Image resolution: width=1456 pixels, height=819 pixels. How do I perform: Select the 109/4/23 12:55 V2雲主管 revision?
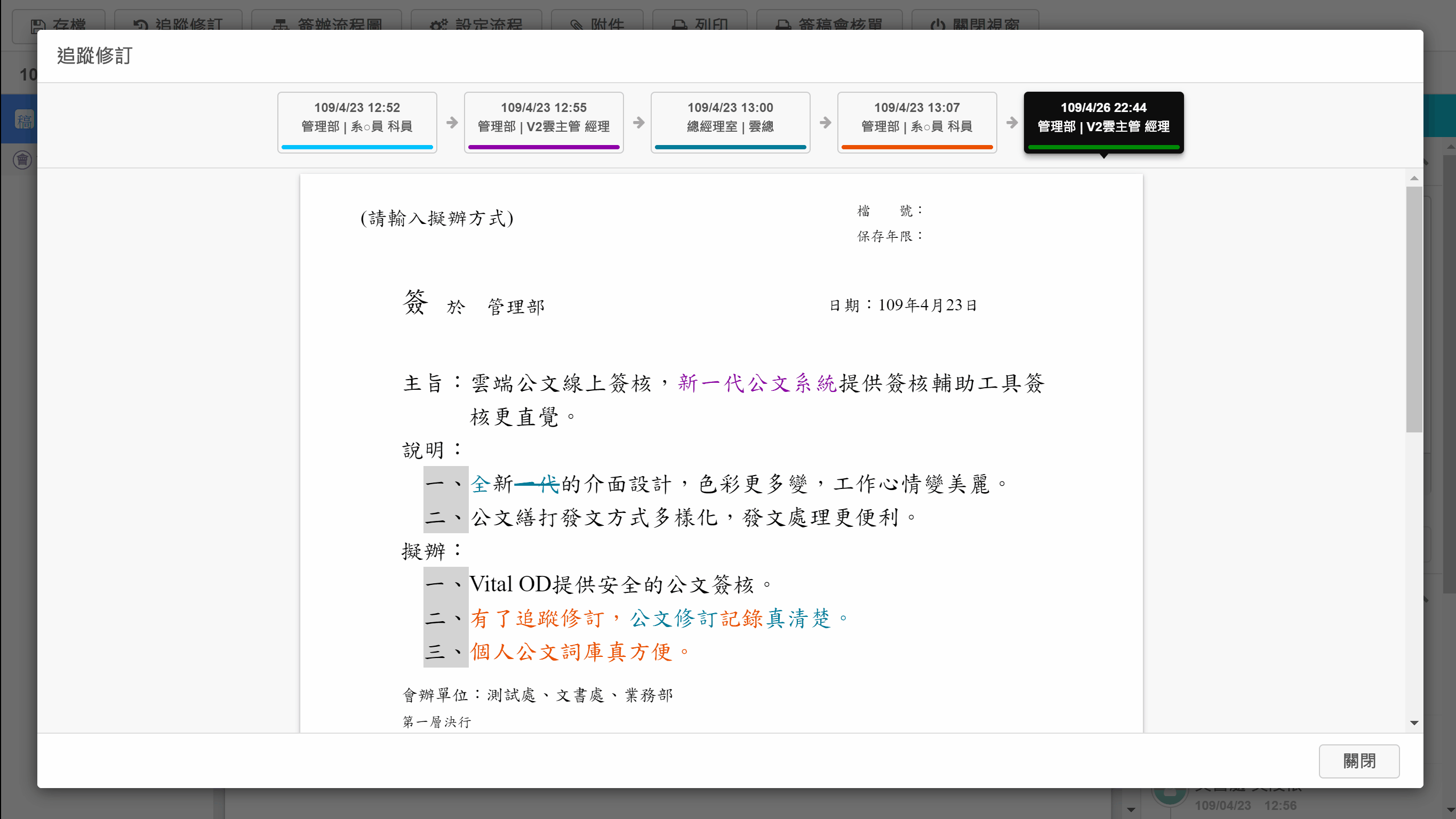543,122
